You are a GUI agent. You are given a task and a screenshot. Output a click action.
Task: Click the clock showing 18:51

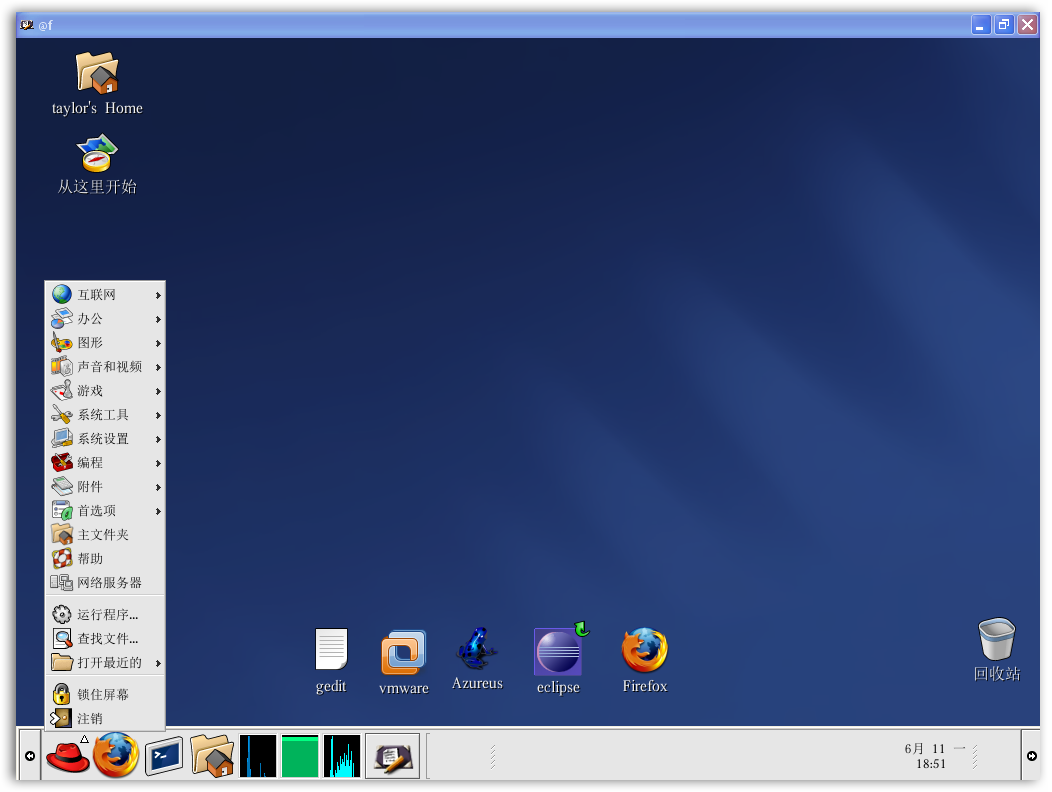pos(931,755)
